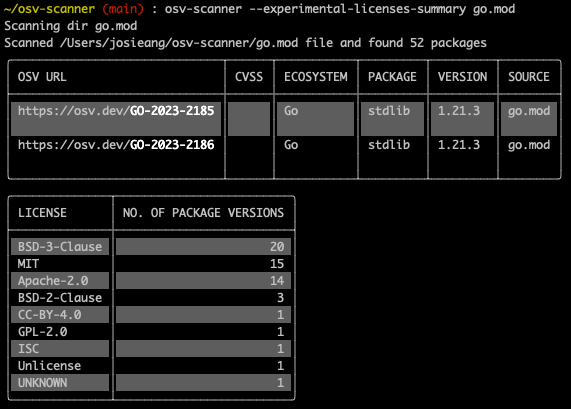Click the SOURCE column header

coord(529,77)
